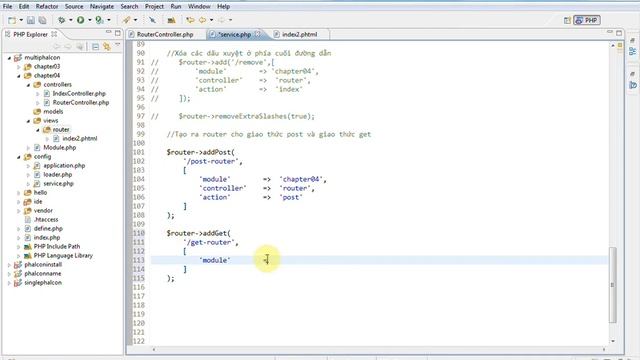Click the Save toolbar icon
This screenshot has width=640, height=360.
pos(31,20)
